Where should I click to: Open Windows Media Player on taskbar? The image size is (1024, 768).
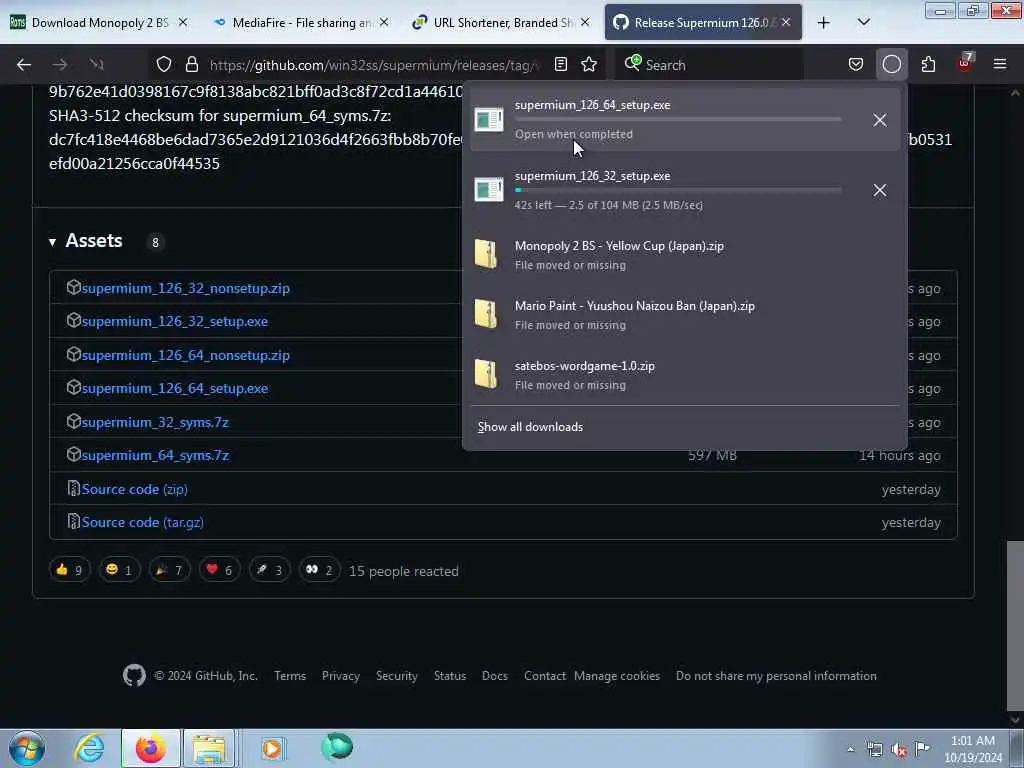point(272,748)
